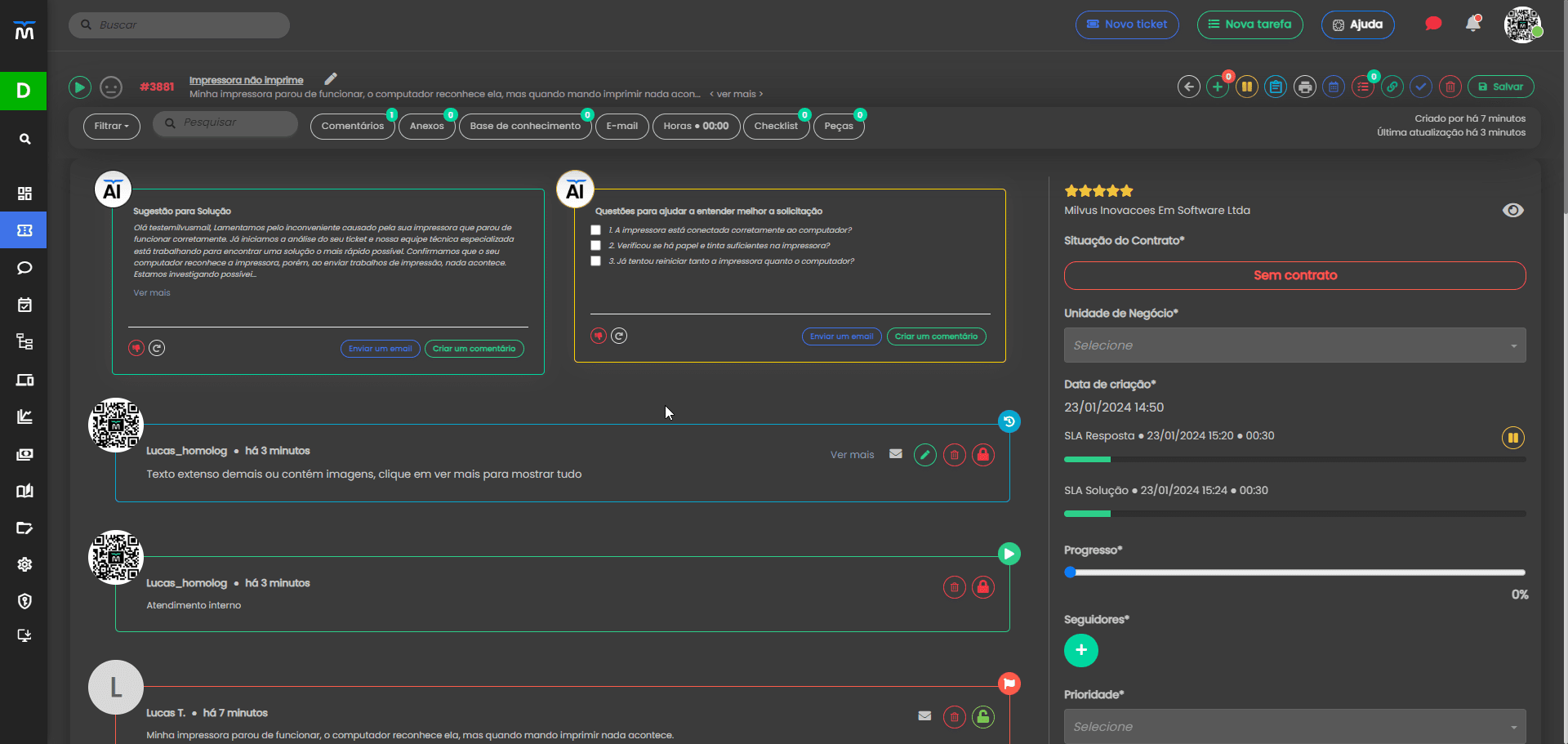This screenshot has height=744, width=1568.
Task: Toggle the eye icon next to Milvus Inovacoes
Action: click(x=1512, y=211)
